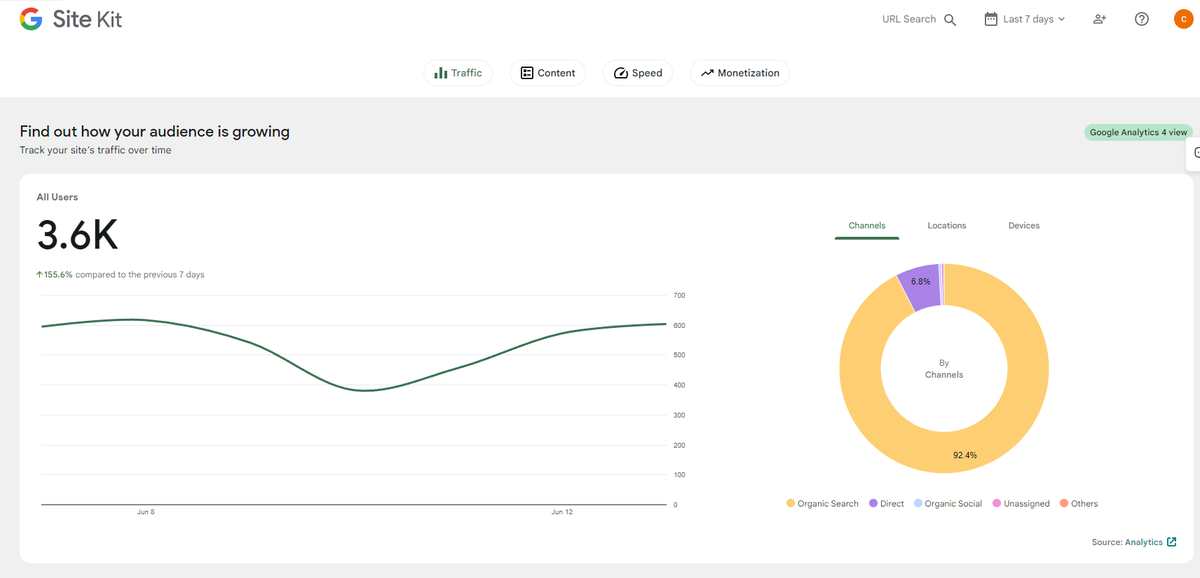1200x578 pixels.
Task: Click the heading about audience growing
Action: pos(155,132)
